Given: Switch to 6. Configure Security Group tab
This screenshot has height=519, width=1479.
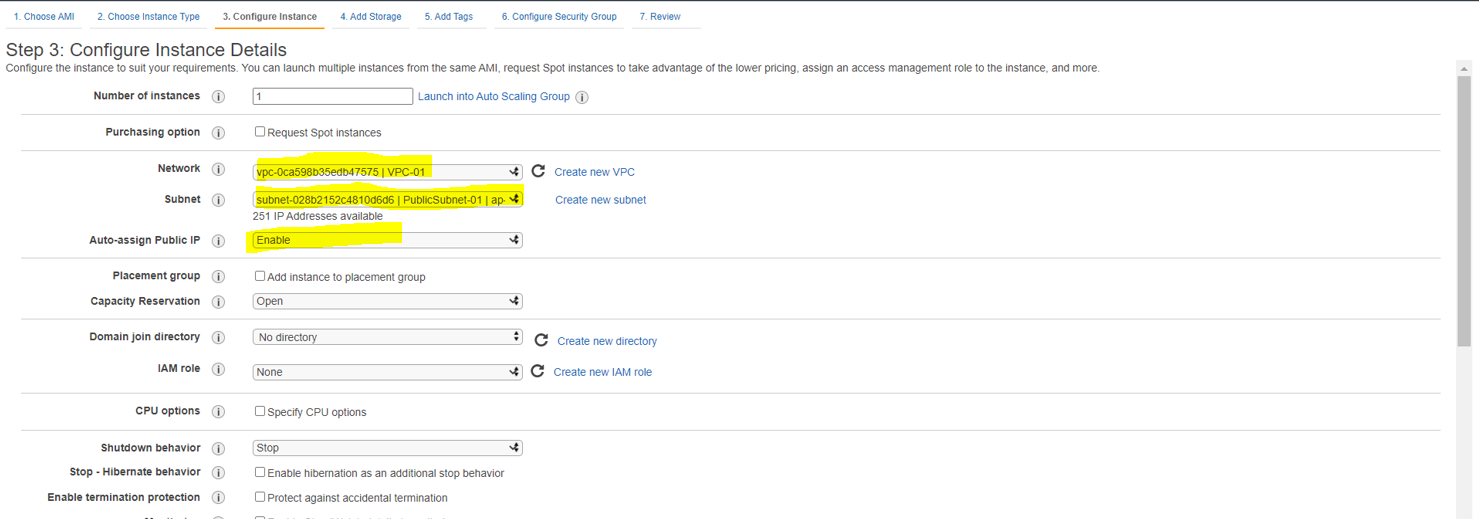Looking at the screenshot, I should [x=559, y=17].
